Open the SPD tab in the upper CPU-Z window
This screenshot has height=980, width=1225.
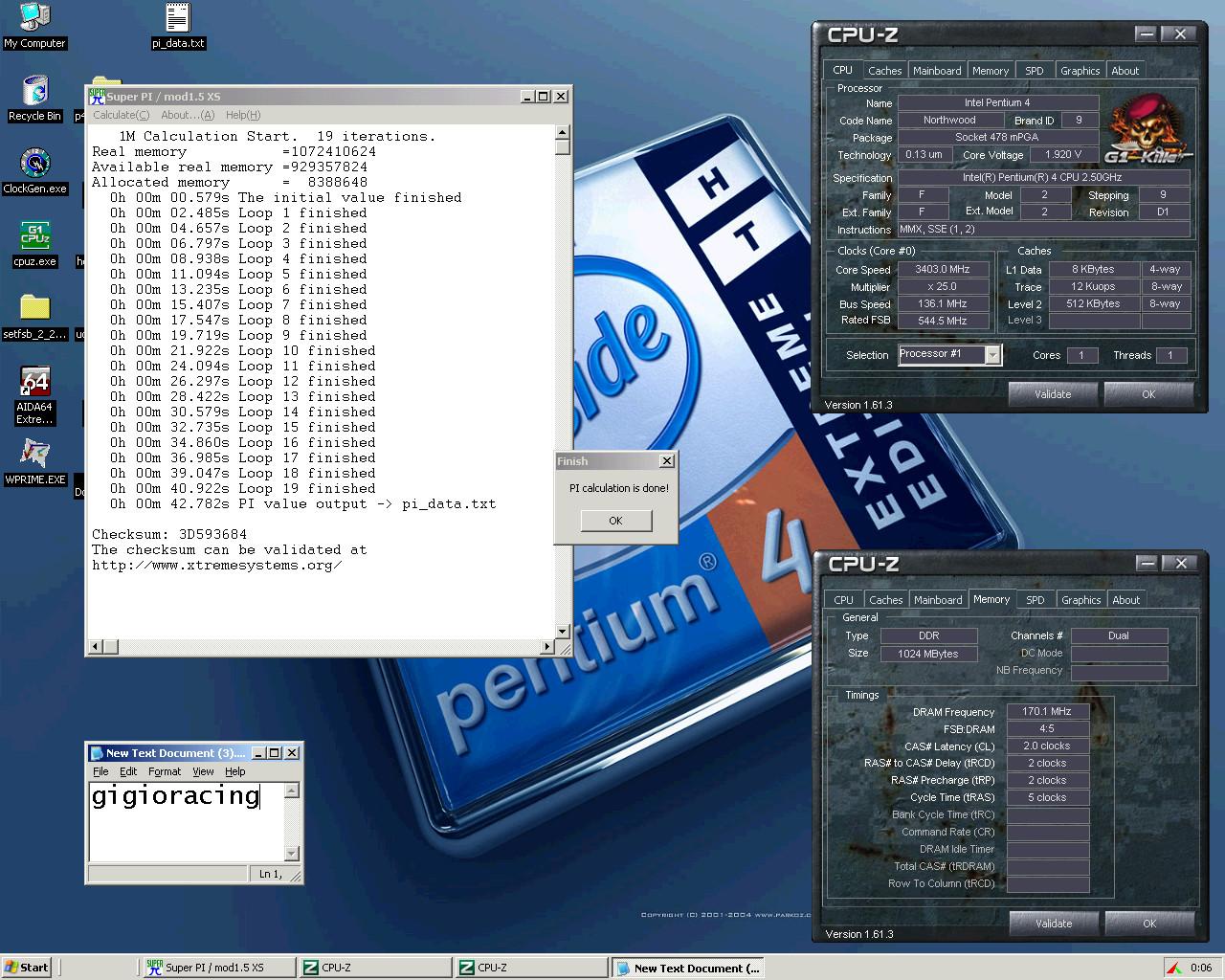pyautogui.click(x=1034, y=71)
